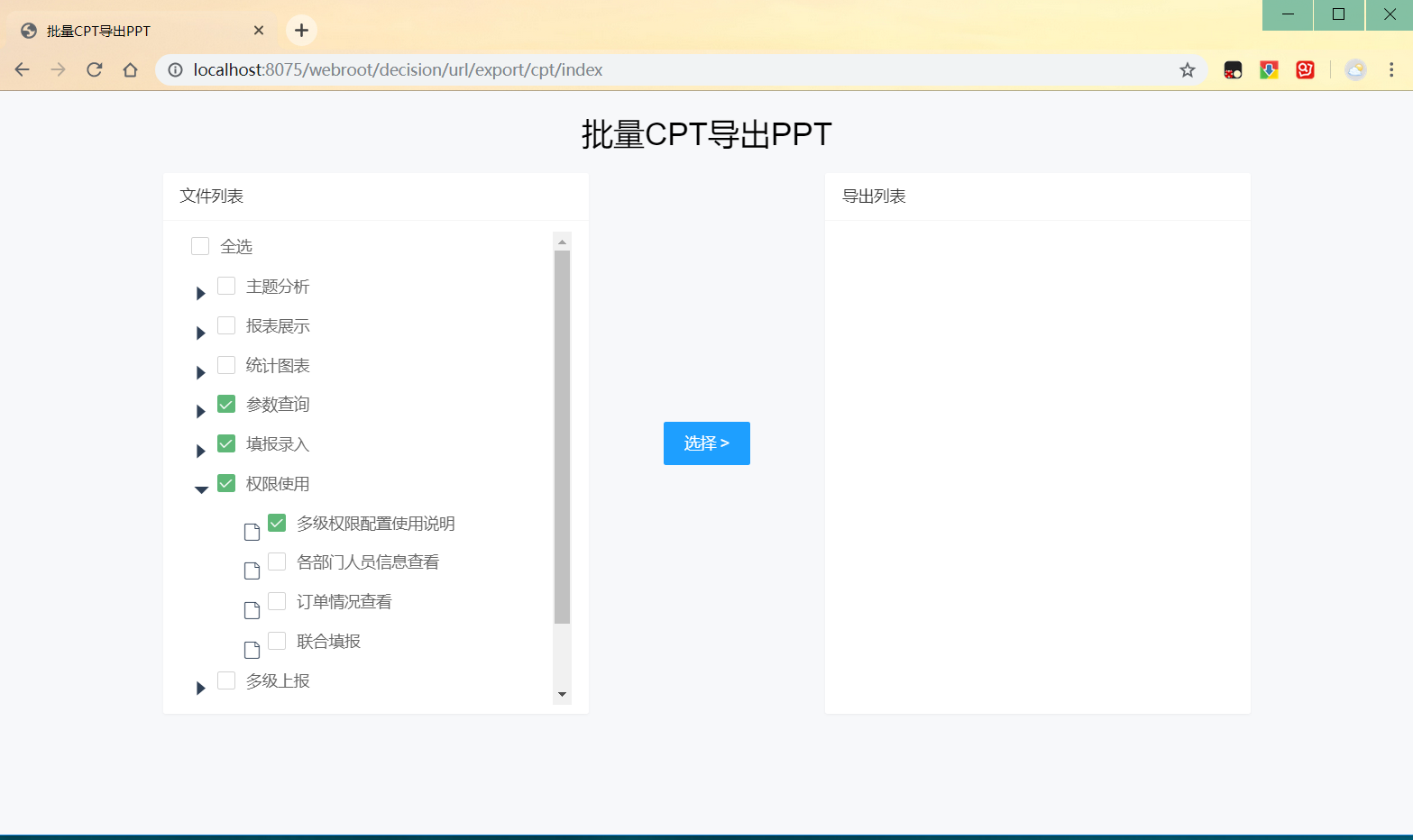Check the 多级上报 checkbox
The width and height of the screenshot is (1413, 840).
click(x=226, y=680)
